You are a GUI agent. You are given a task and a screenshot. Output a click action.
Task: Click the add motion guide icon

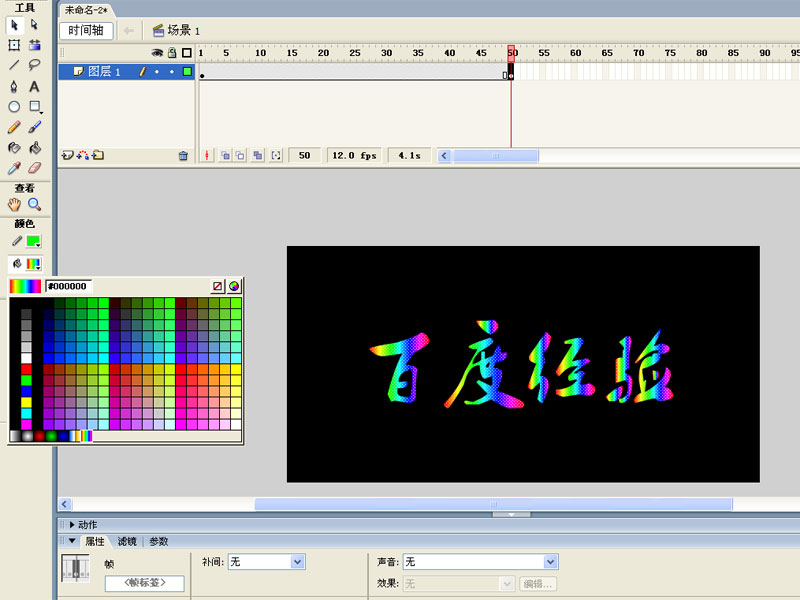pos(83,155)
